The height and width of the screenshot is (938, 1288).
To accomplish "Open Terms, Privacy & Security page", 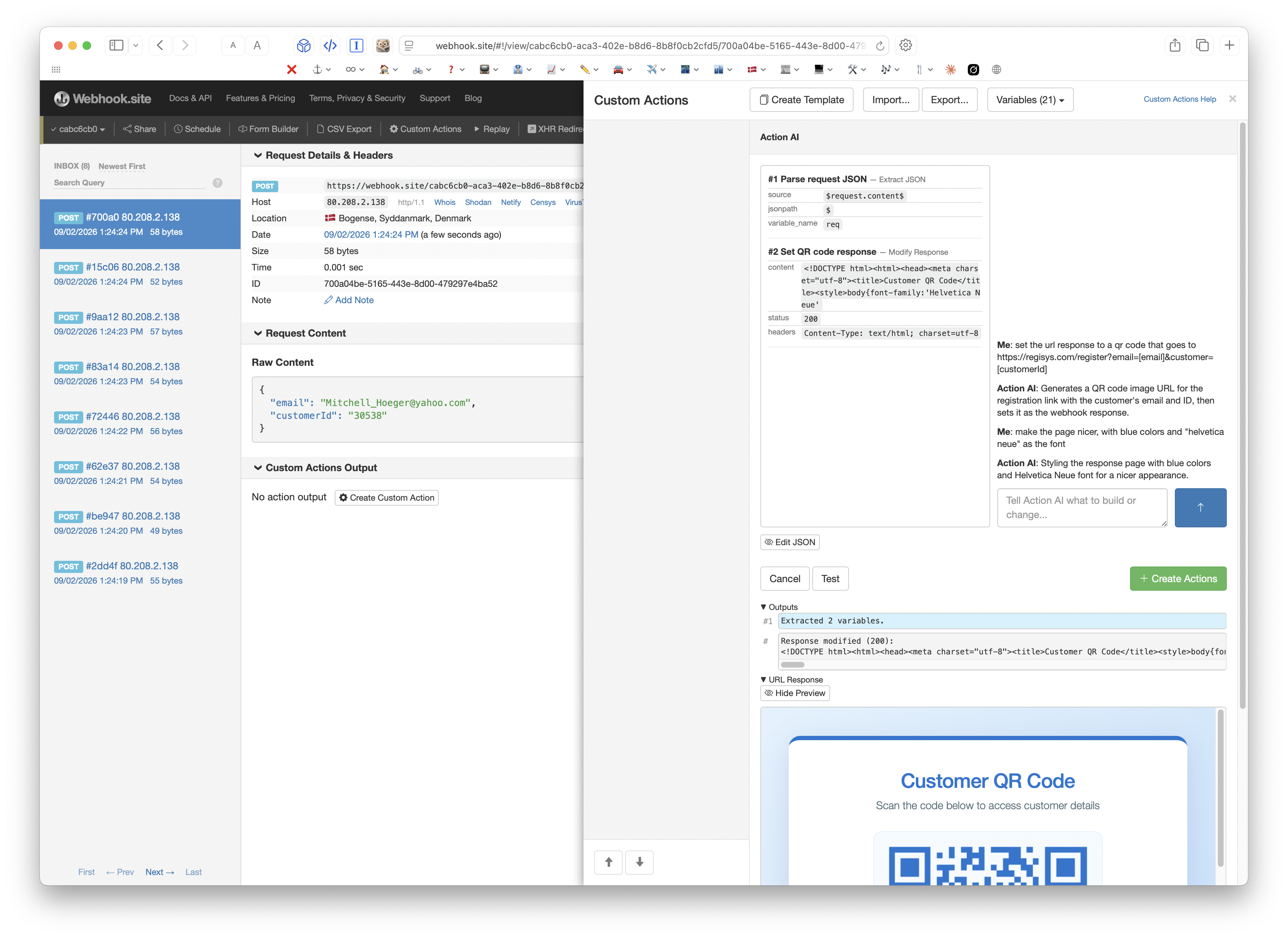I will (357, 98).
